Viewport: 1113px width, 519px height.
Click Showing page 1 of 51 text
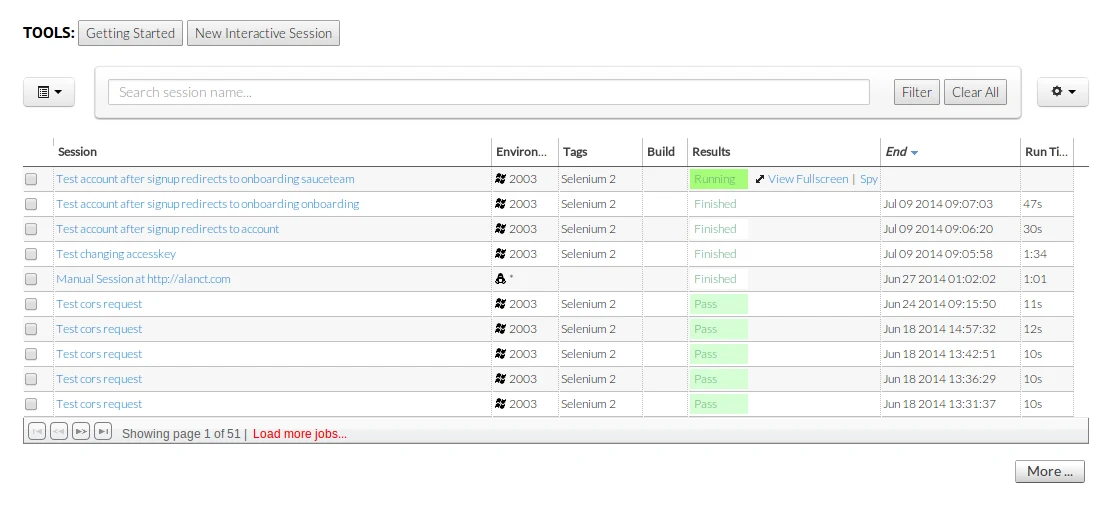click(181, 434)
